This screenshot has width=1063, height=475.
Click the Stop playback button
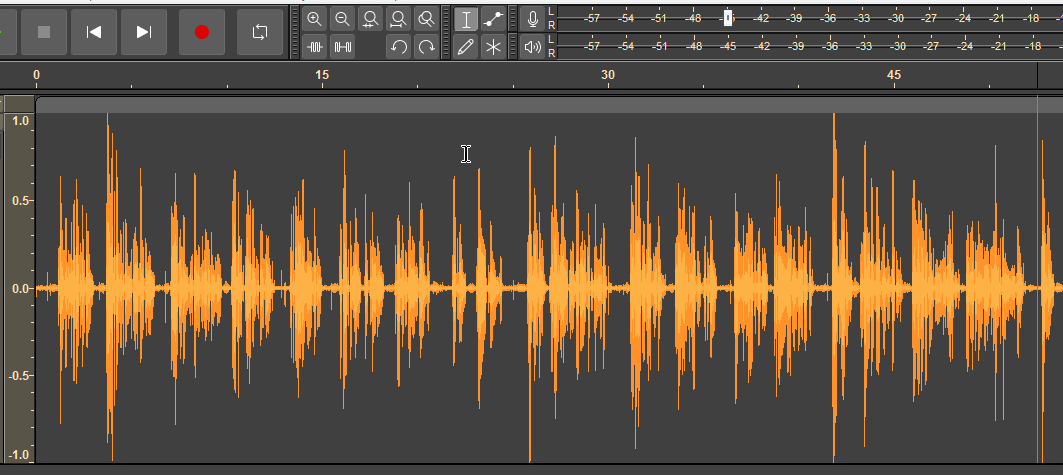[x=44, y=32]
